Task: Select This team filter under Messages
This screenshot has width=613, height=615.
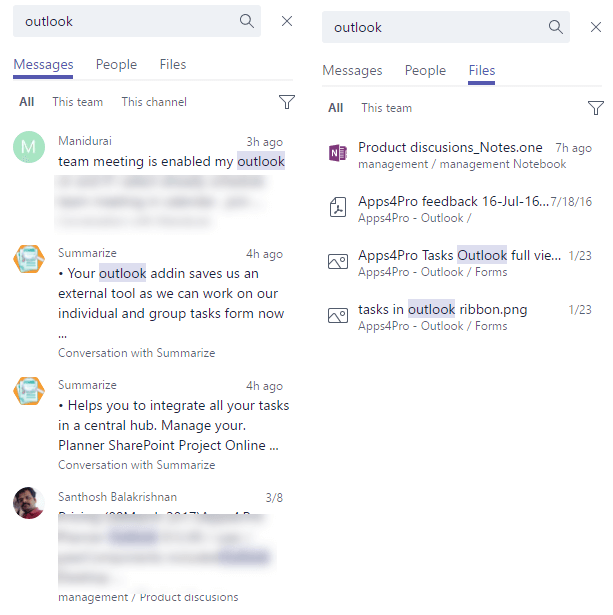Action: (x=78, y=102)
